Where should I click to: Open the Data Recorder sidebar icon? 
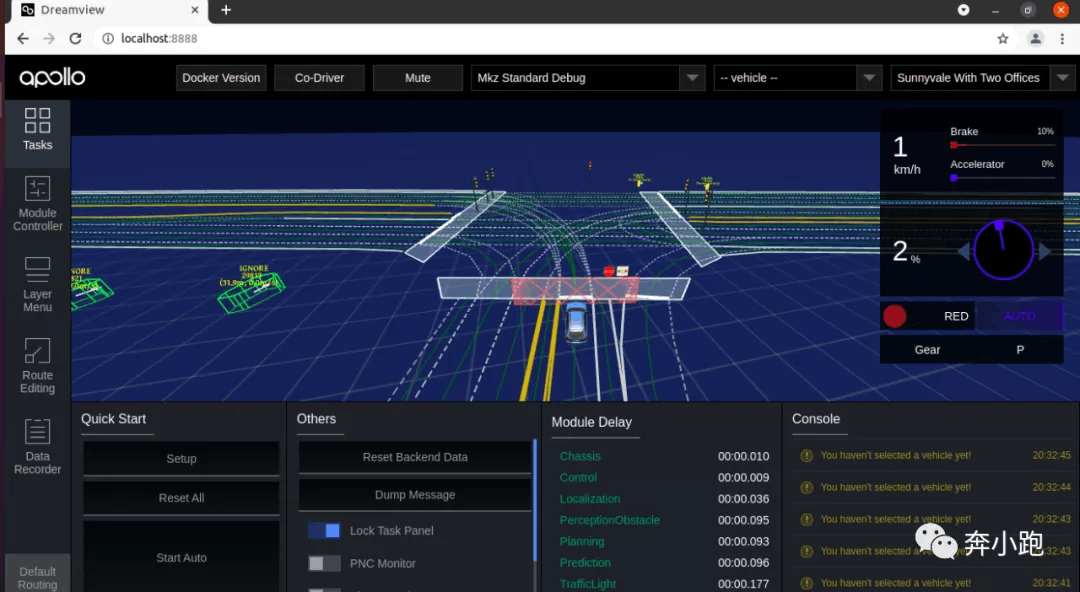tap(37, 447)
